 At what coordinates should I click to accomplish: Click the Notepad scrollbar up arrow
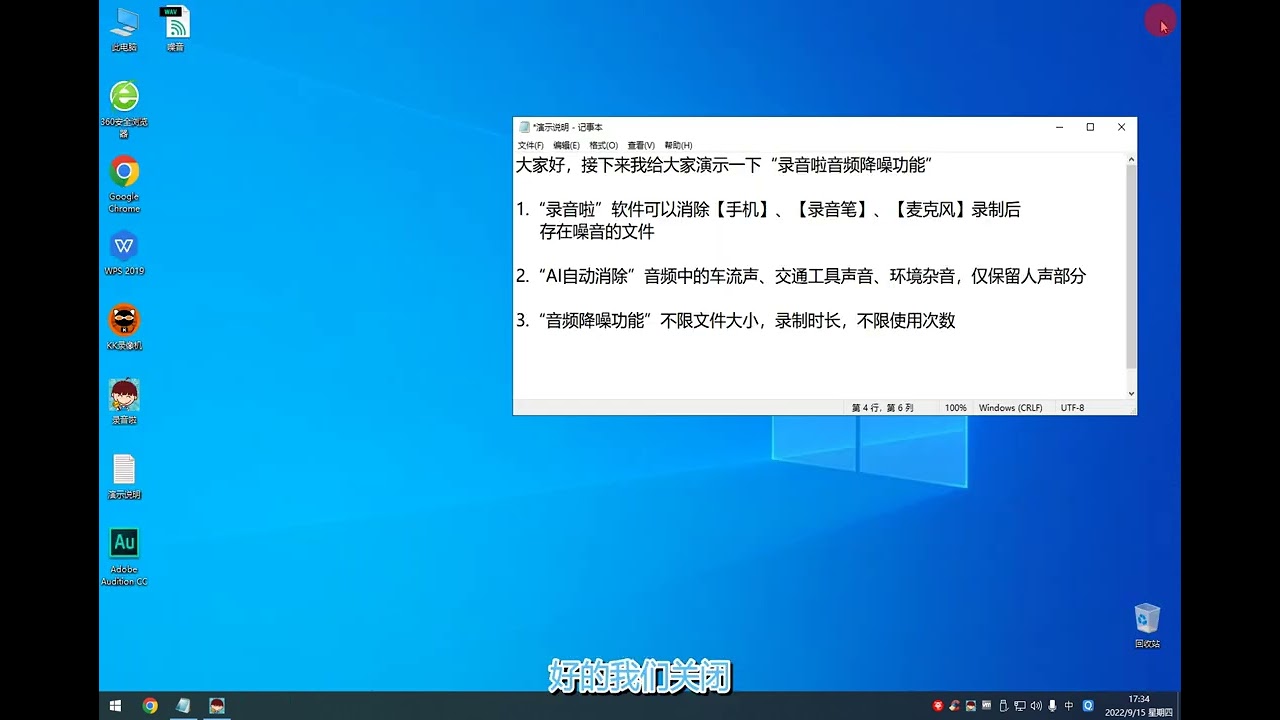[1131, 160]
